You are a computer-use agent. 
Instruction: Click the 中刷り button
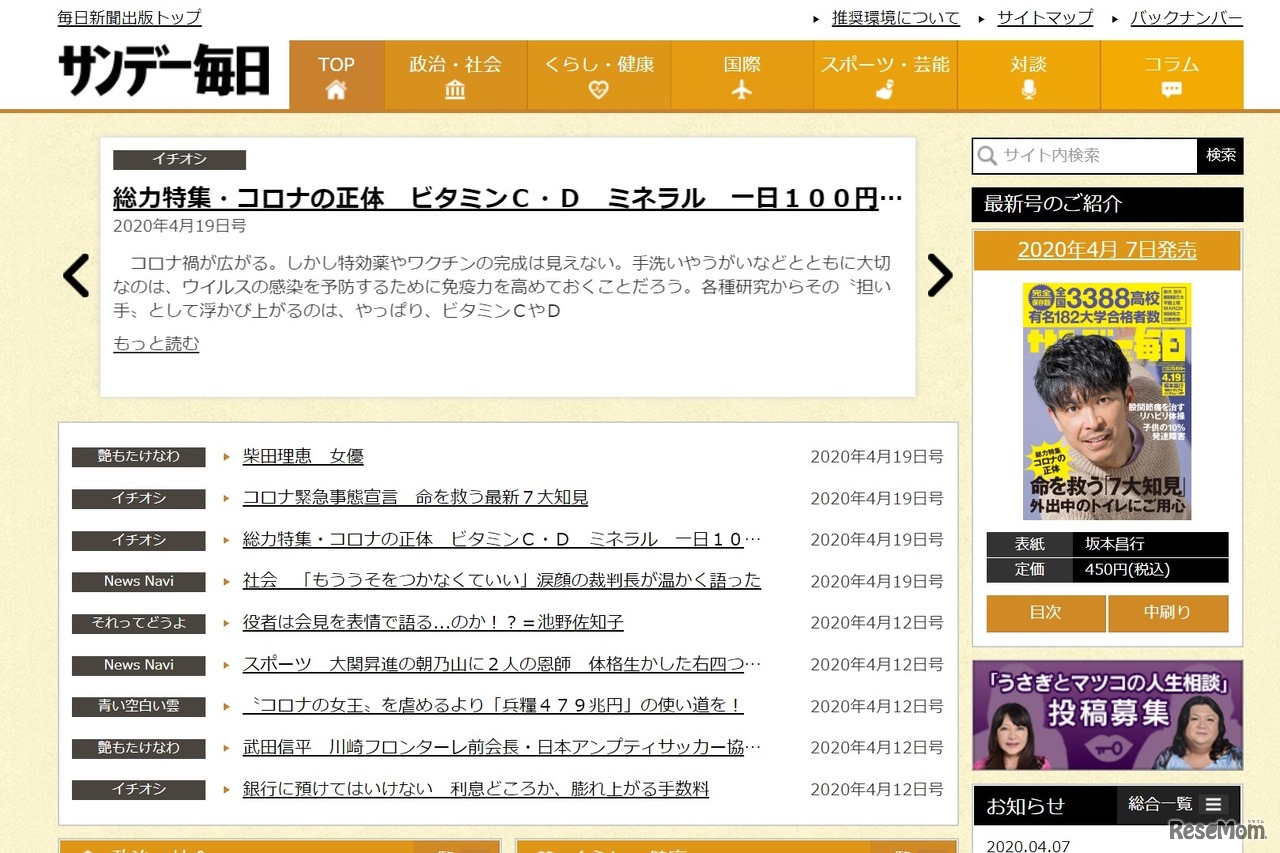(1167, 613)
